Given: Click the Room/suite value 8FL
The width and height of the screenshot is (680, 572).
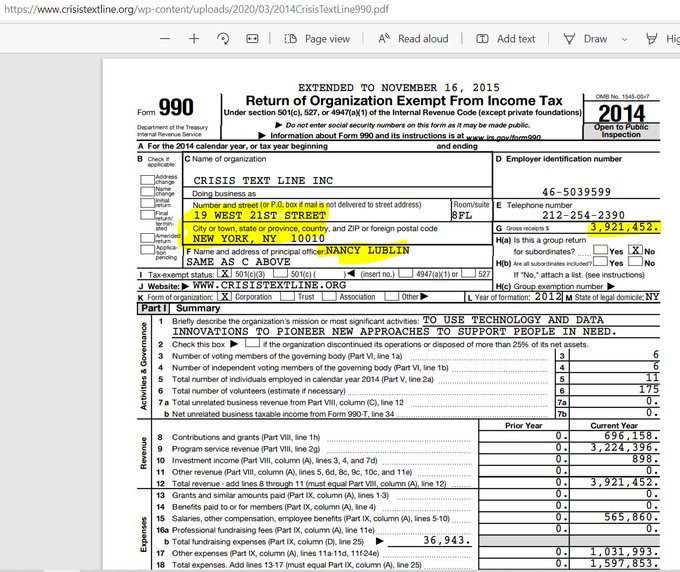Looking at the screenshot, I should point(462,216).
